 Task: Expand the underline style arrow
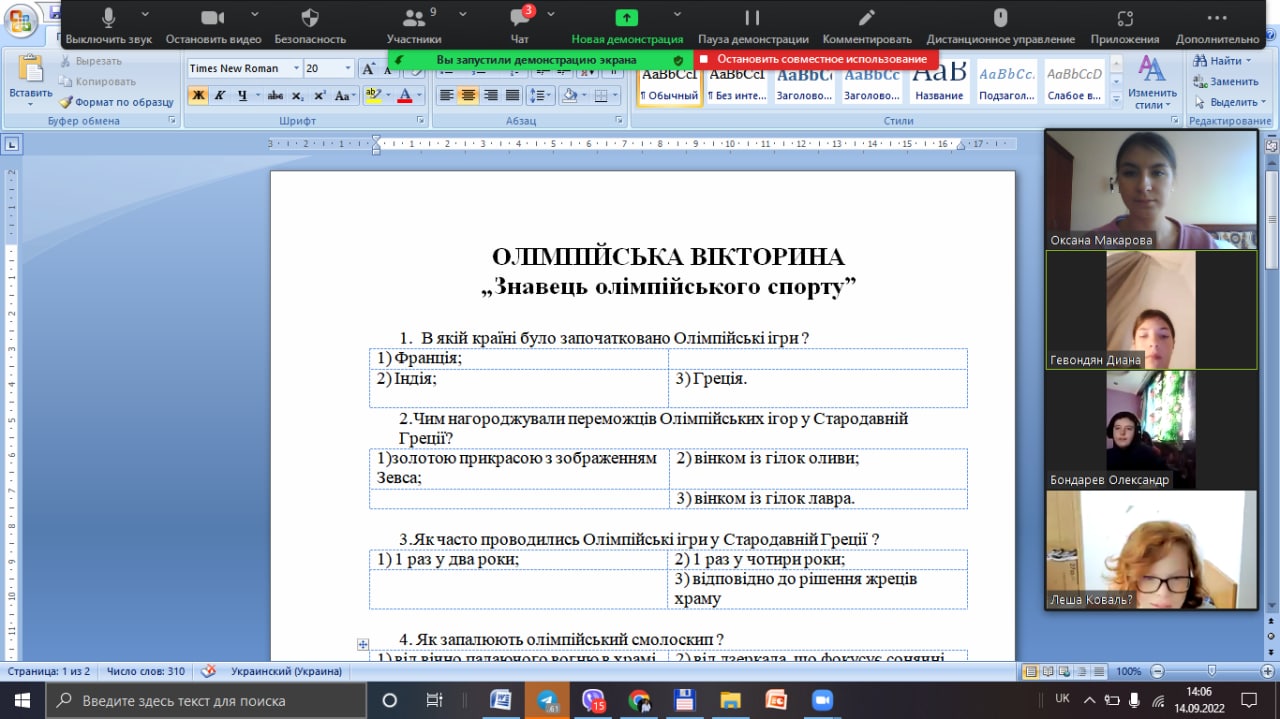(x=257, y=96)
